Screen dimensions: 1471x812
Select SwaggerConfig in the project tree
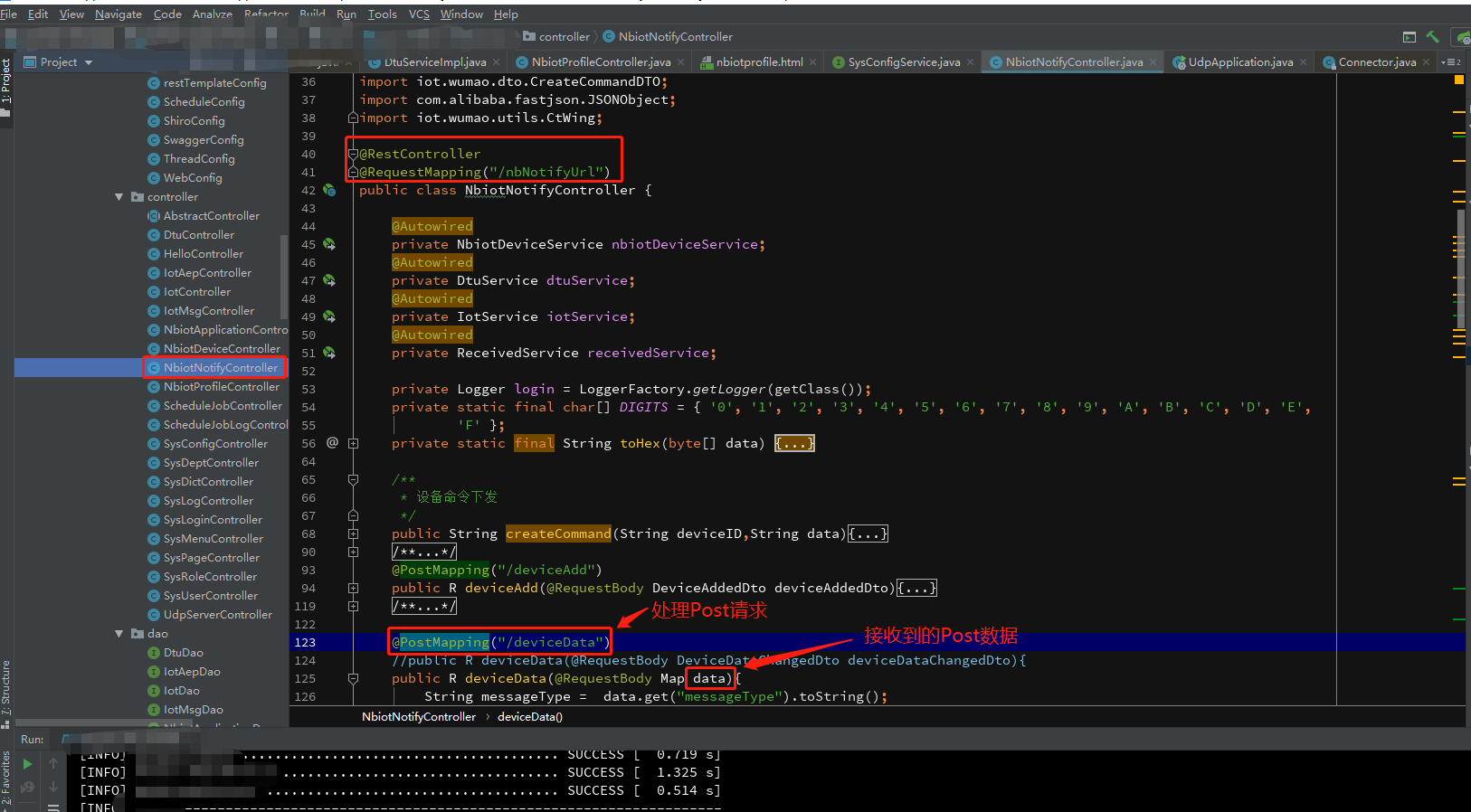point(204,140)
